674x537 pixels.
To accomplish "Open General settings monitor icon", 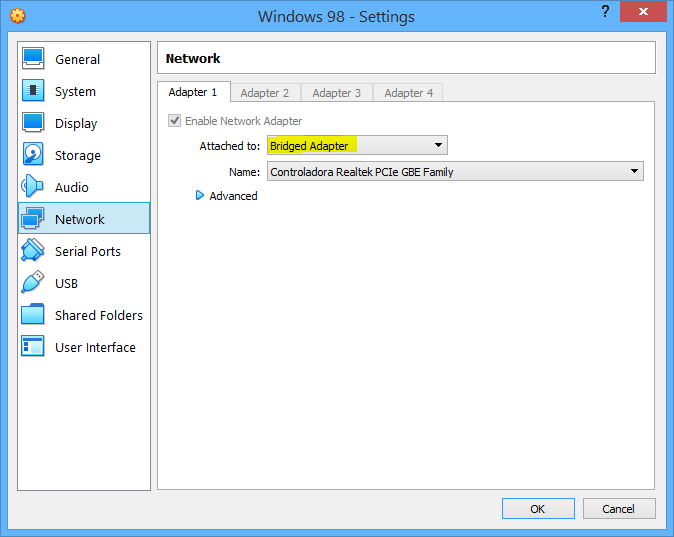I will pyautogui.click(x=33, y=58).
